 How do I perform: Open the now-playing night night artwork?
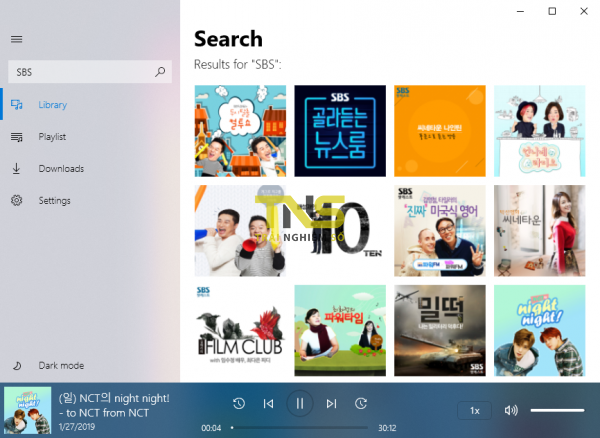point(28,410)
